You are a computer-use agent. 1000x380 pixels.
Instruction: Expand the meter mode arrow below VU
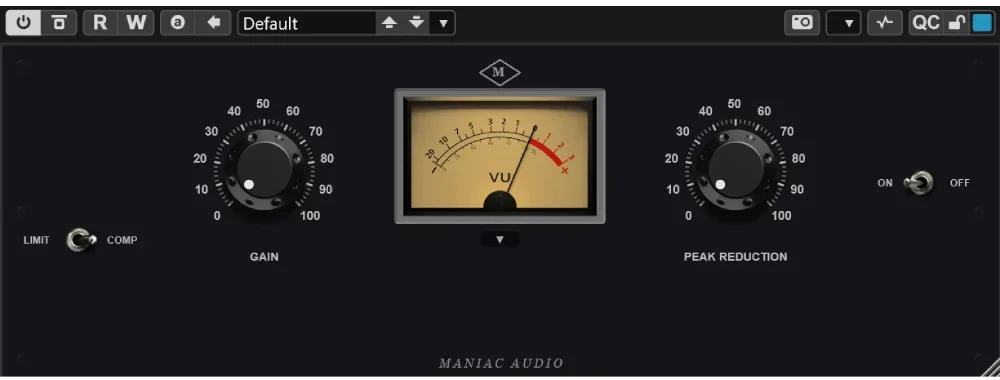point(500,240)
